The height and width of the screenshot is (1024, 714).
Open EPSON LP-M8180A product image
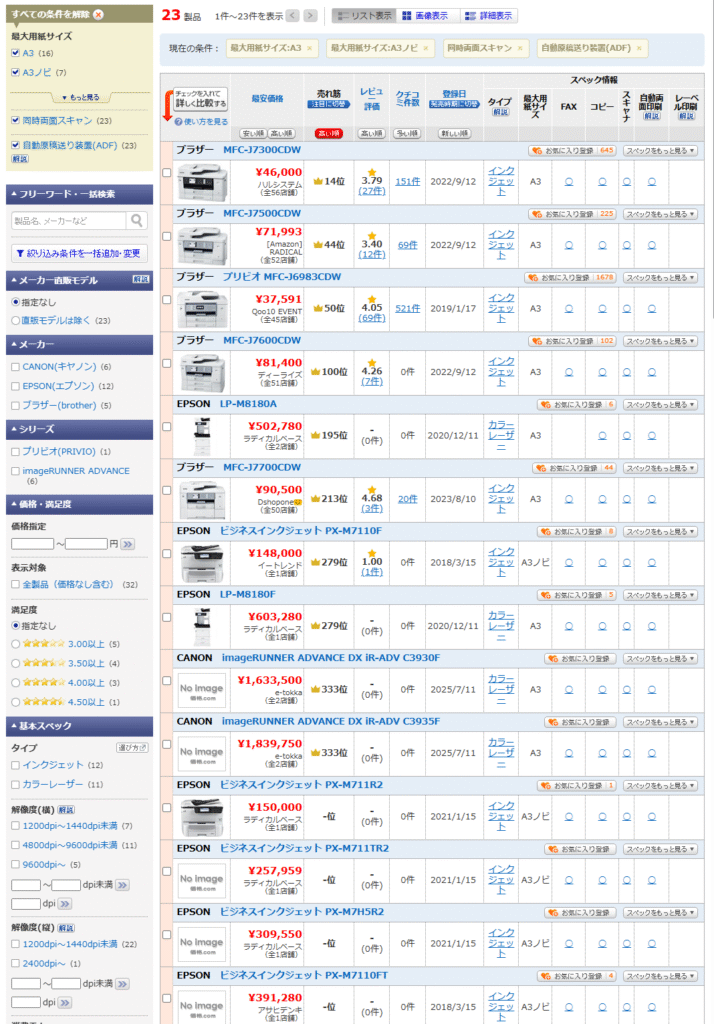203,436
